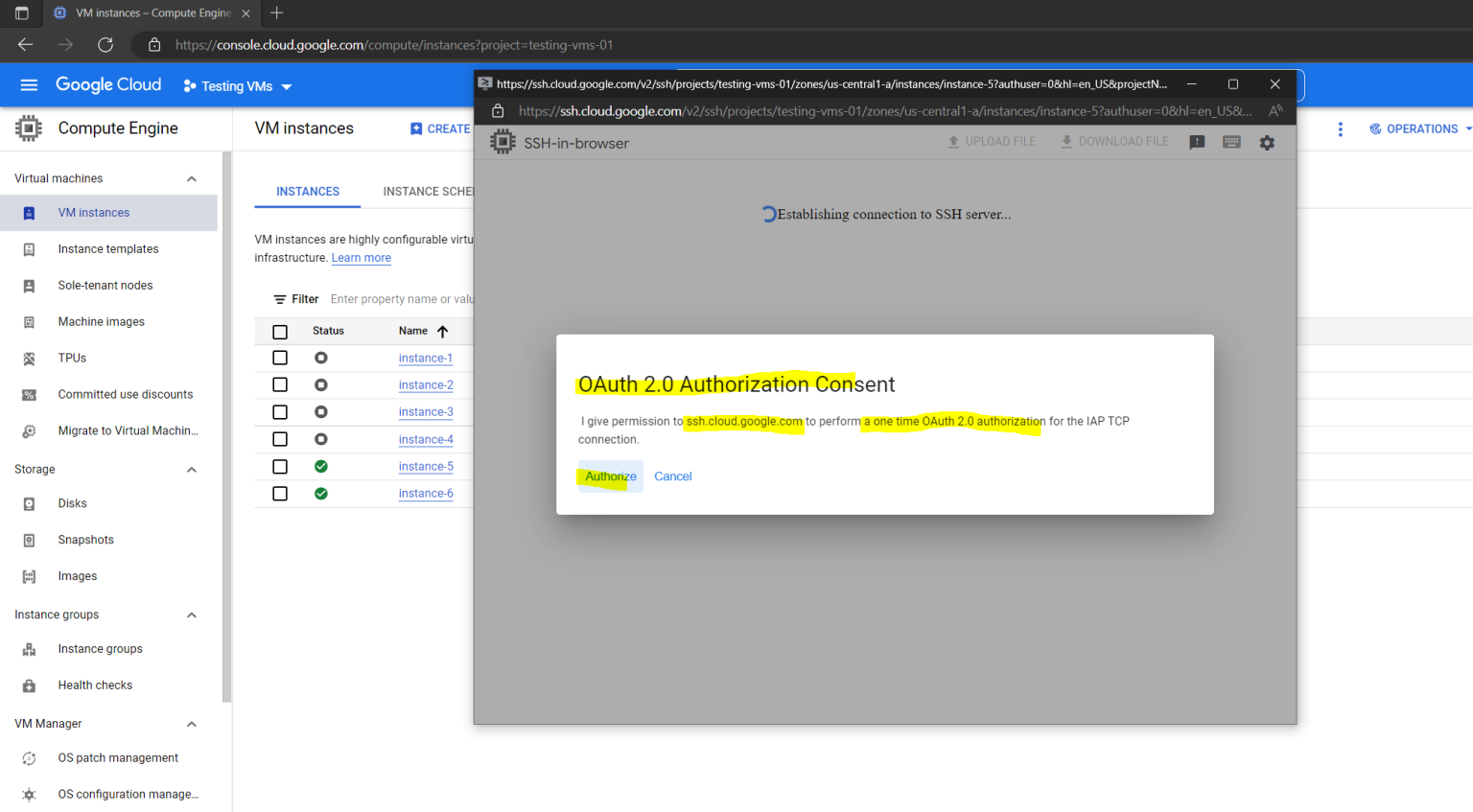
Task: Expand the OPERATIONS dropdown
Action: pyautogui.click(x=1419, y=128)
